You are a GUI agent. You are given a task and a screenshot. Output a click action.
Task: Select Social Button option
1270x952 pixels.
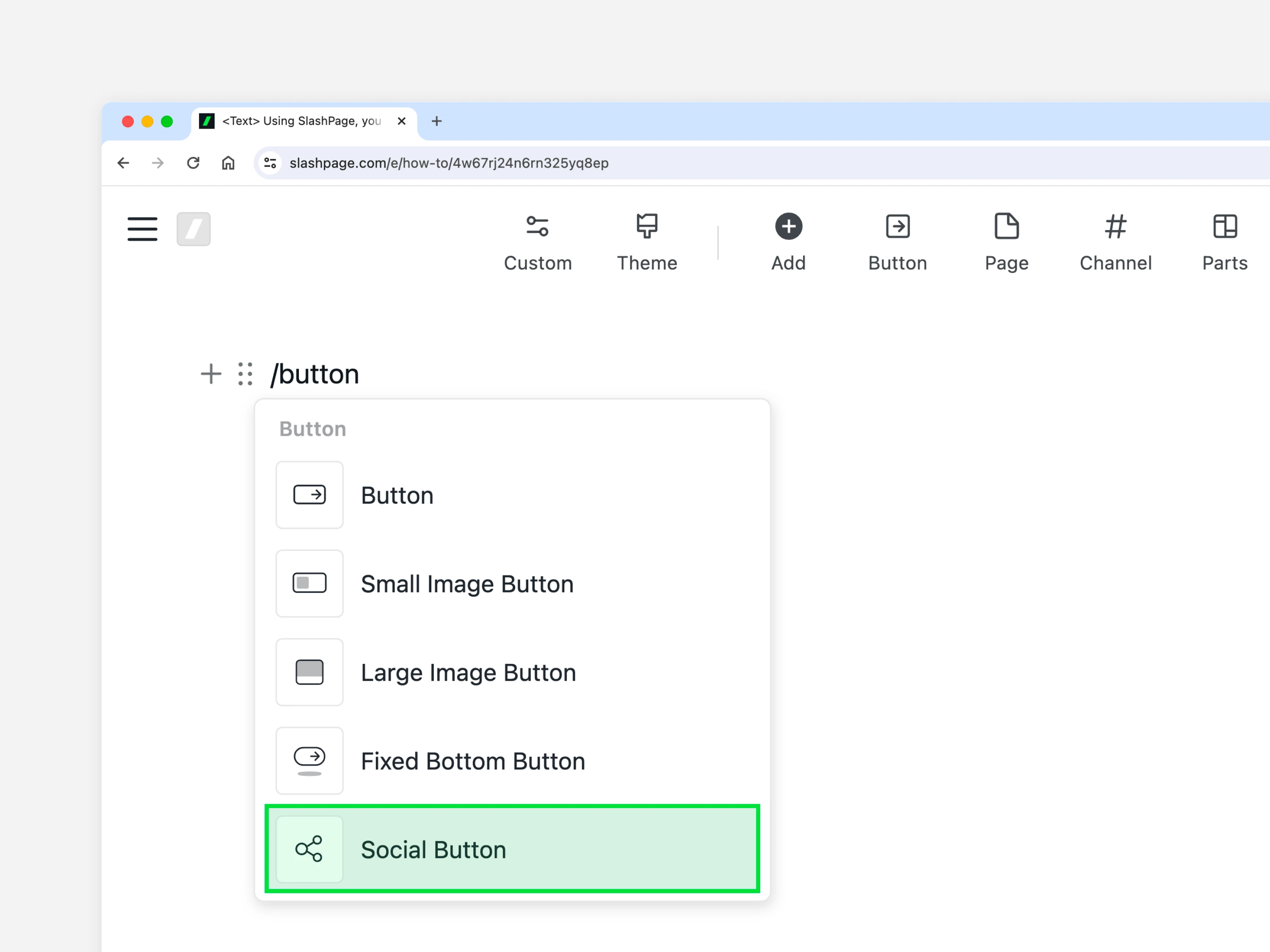tap(512, 849)
